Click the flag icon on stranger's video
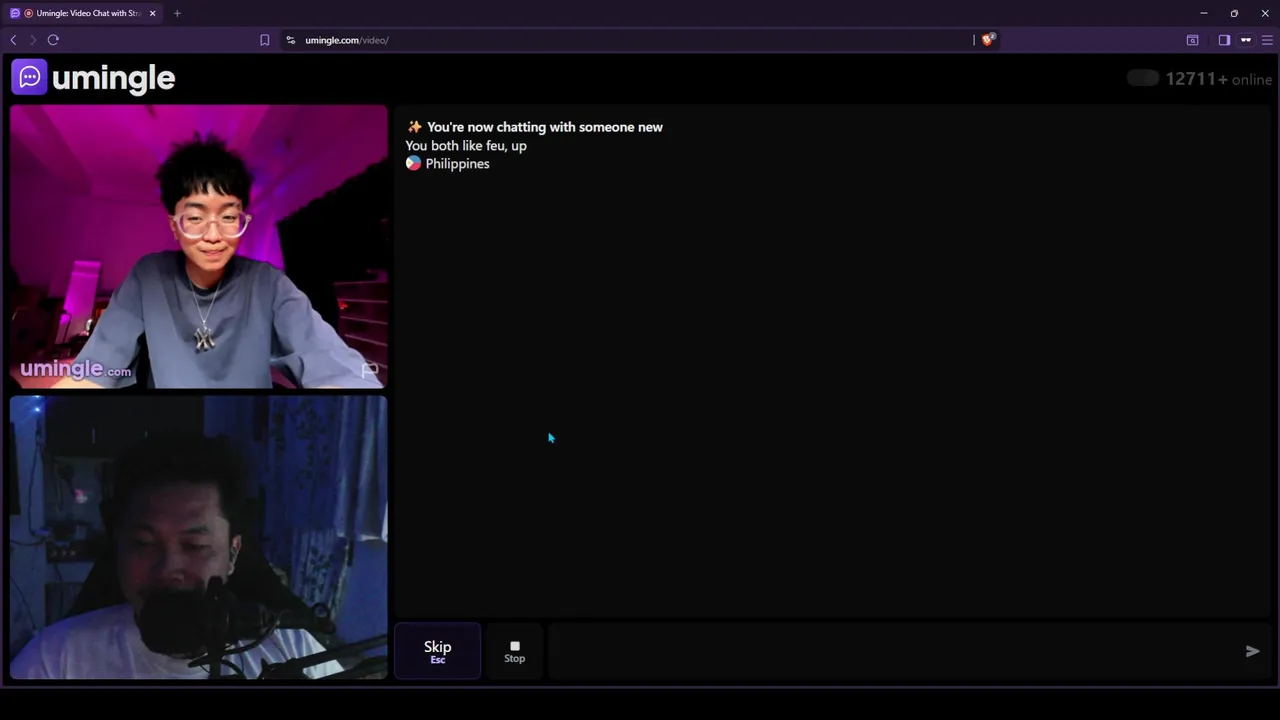1280x720 pixels. tap(369, 370)
